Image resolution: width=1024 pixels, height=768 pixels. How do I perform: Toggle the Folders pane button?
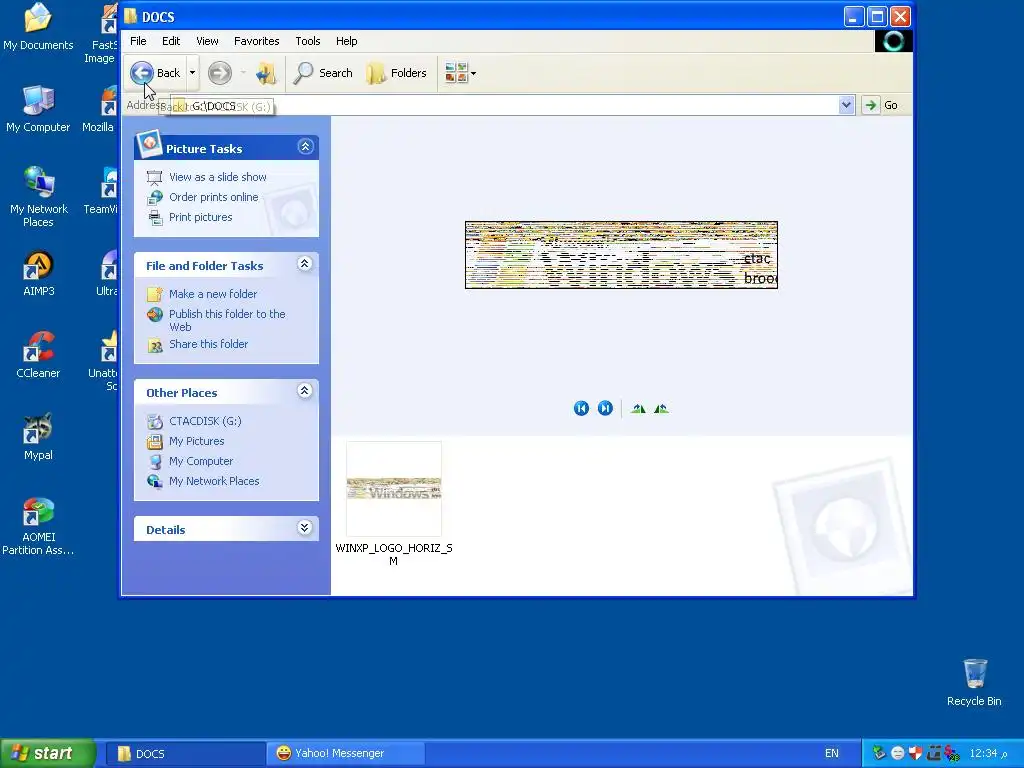(x=396, y=73)
